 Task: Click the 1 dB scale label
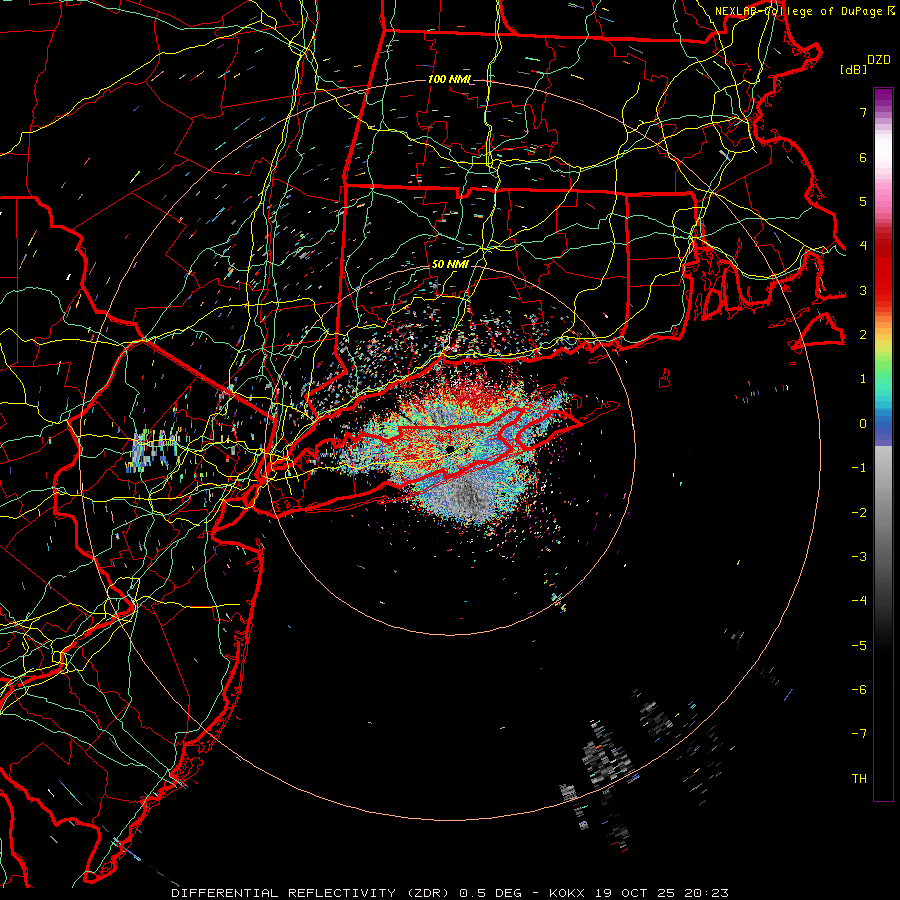click(863, 379)
